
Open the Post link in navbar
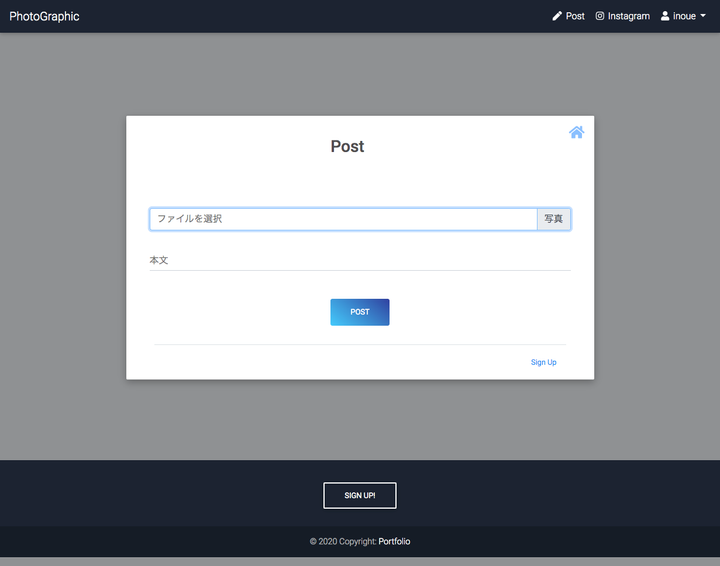568,16
